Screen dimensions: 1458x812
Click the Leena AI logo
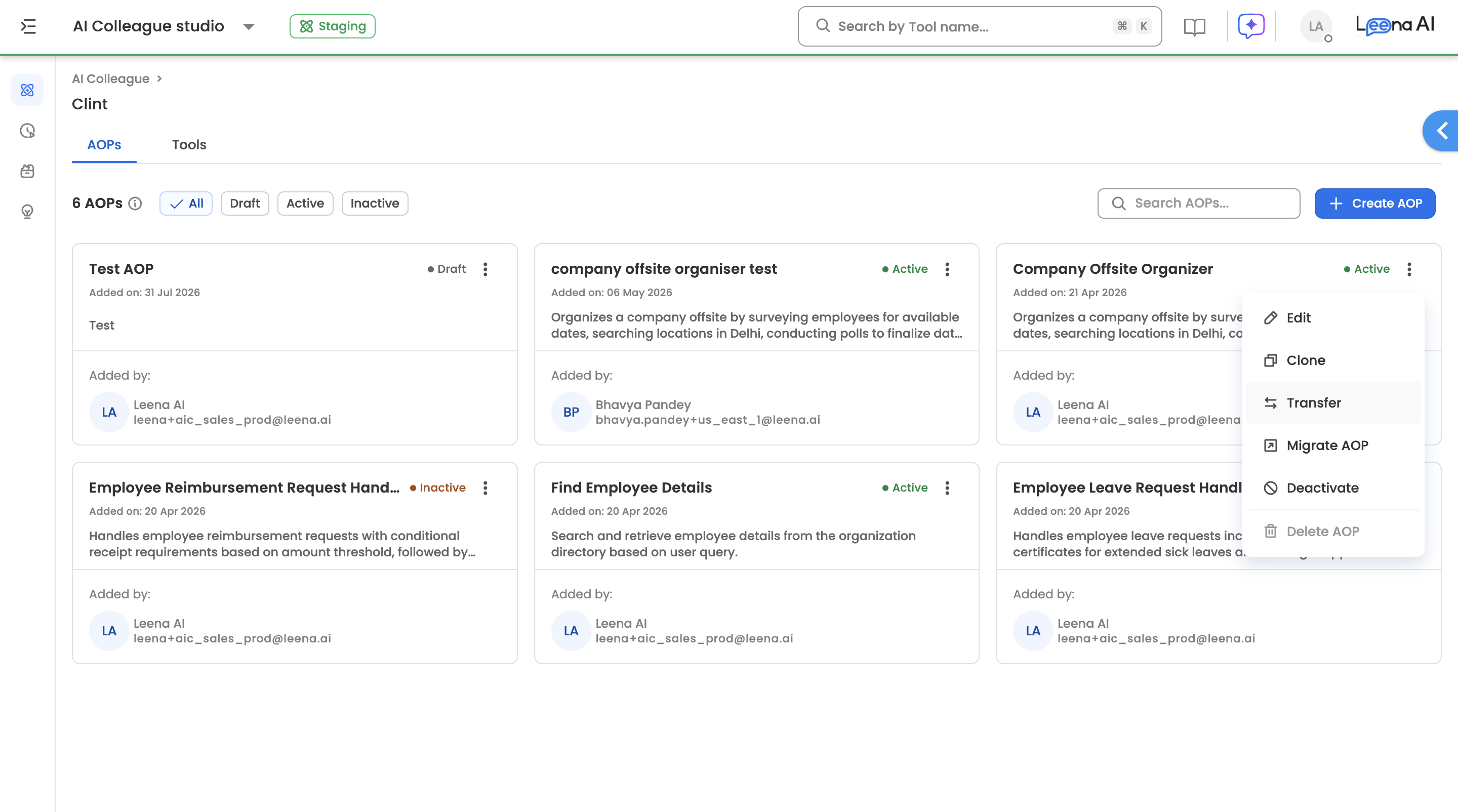tap(1395, 25)
